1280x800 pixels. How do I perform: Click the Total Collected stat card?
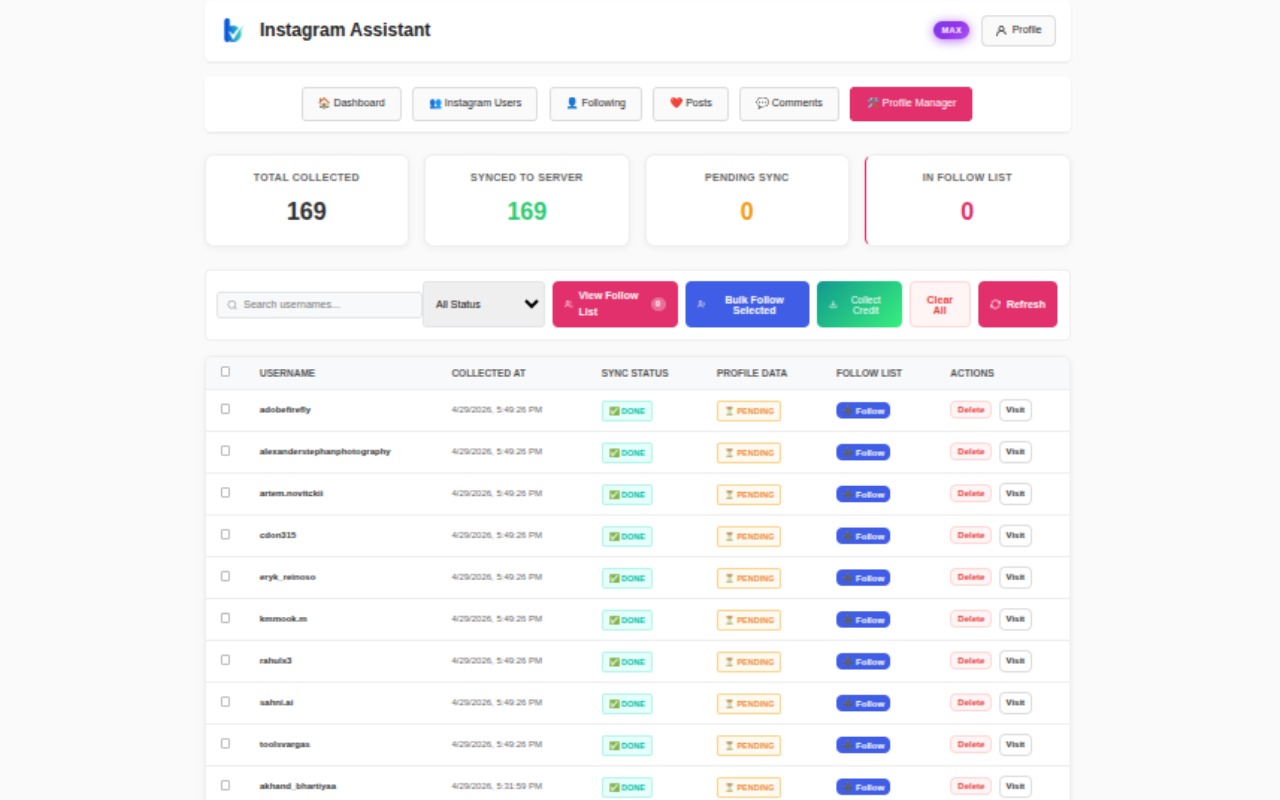(x=306, y=200)
